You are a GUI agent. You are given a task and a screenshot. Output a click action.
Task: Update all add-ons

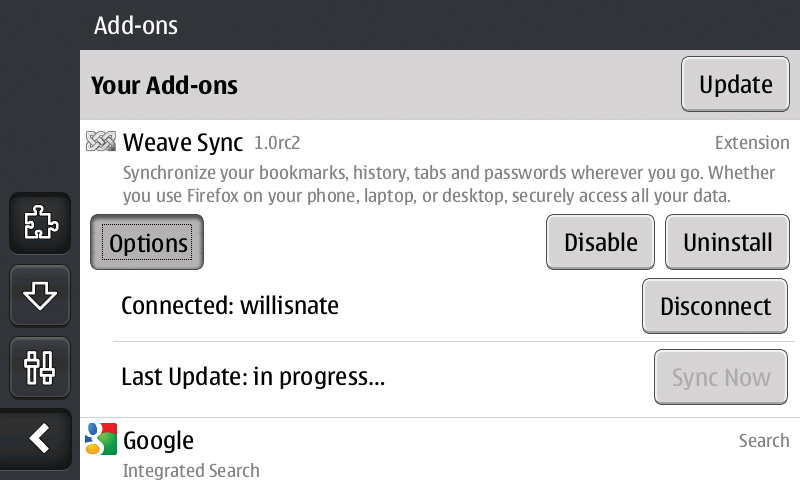click(735, 84)
